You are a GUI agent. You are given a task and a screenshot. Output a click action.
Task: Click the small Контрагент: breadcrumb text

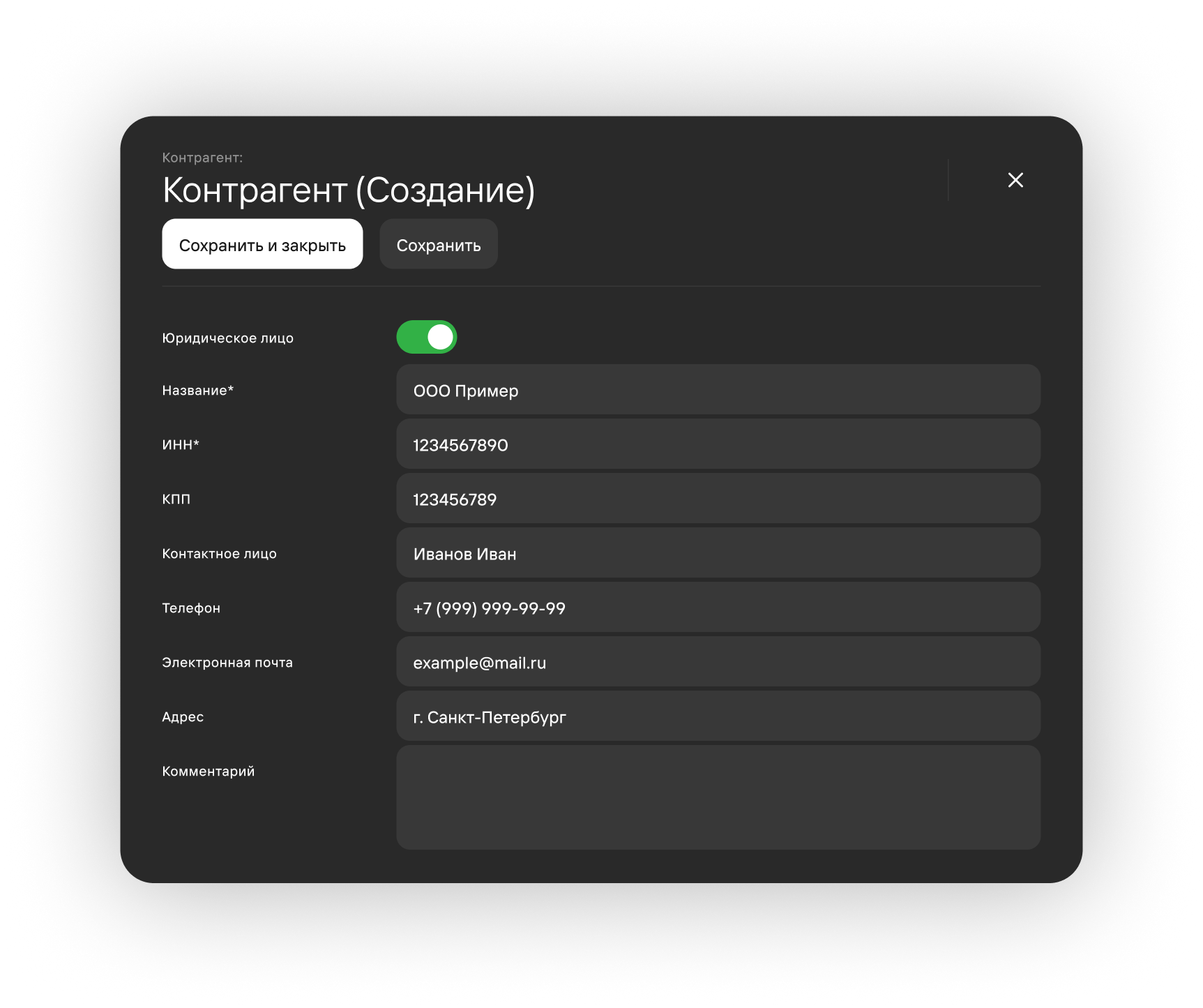[x=202, y=158]
